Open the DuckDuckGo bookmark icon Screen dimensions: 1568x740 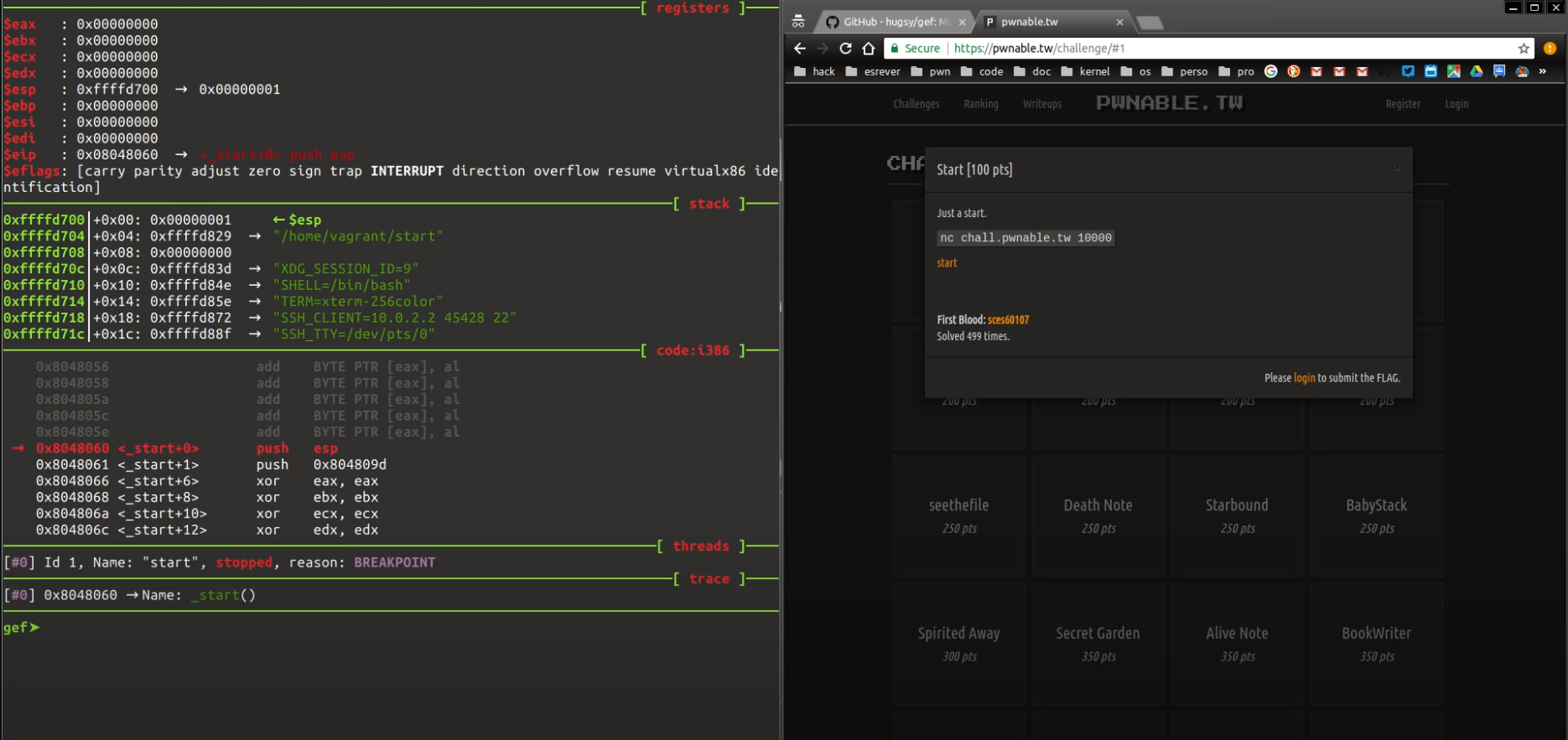(x=1294, y=71)
